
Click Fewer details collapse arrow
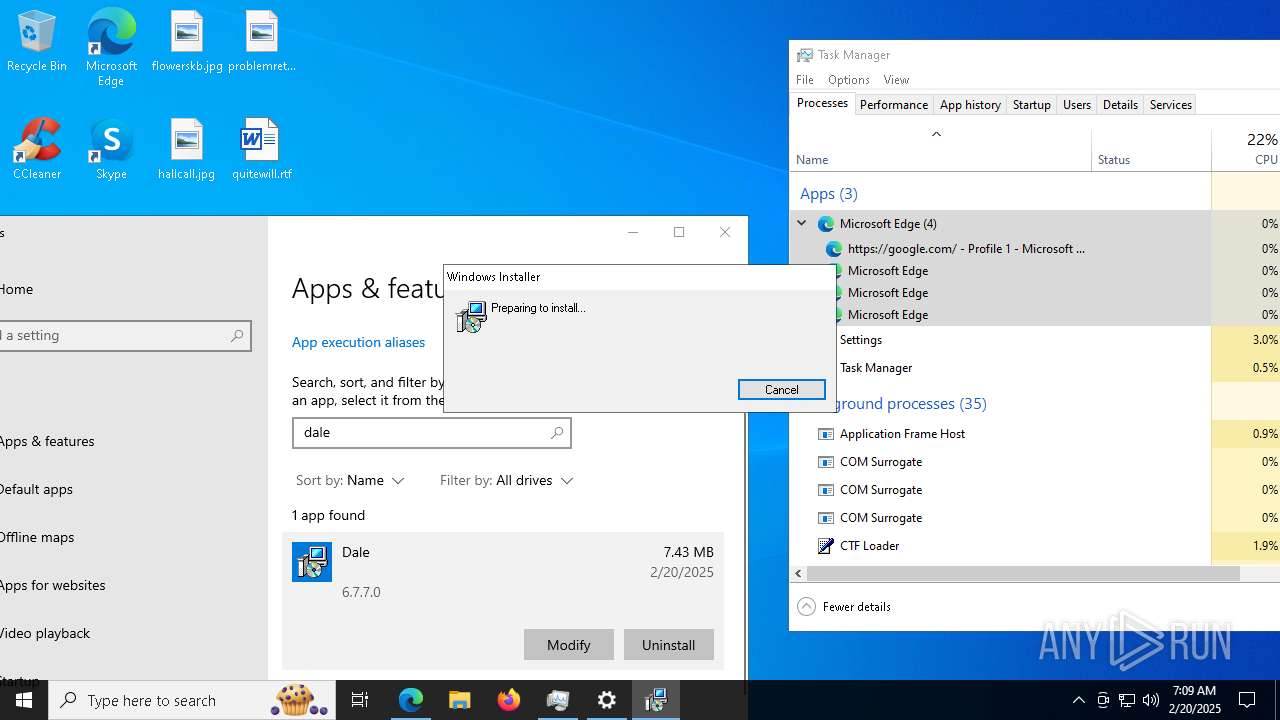(x=806, y=607)
